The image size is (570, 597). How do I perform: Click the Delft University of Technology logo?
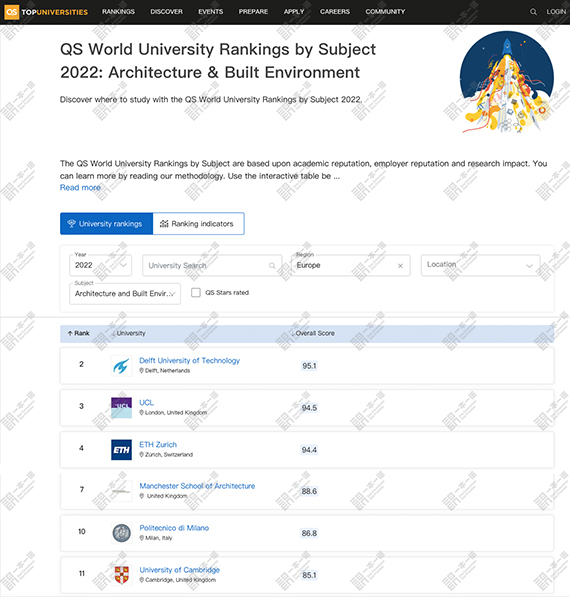pos(121,366)
